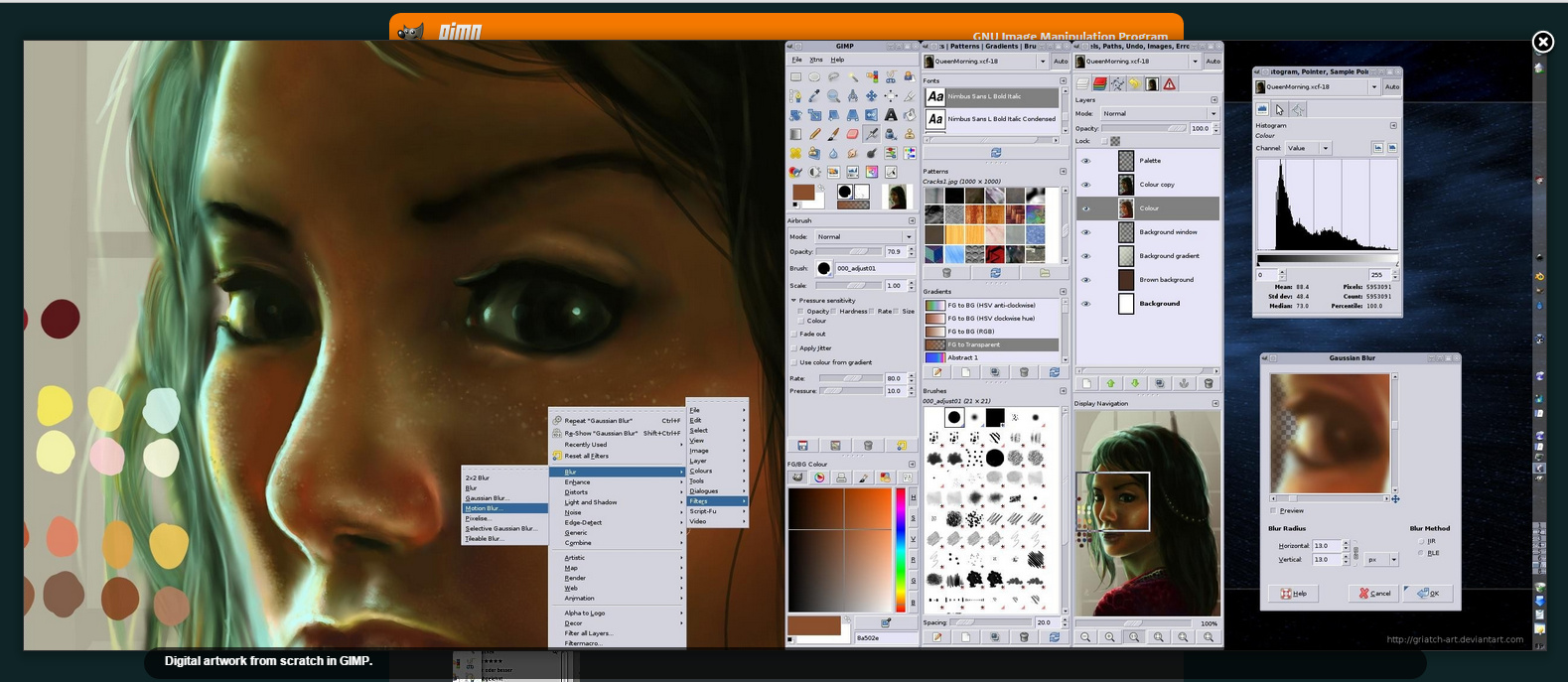Switch to the Pointer tab in Histogram dock
Screen dimensions: 1568x682
tap(1279, 109)
